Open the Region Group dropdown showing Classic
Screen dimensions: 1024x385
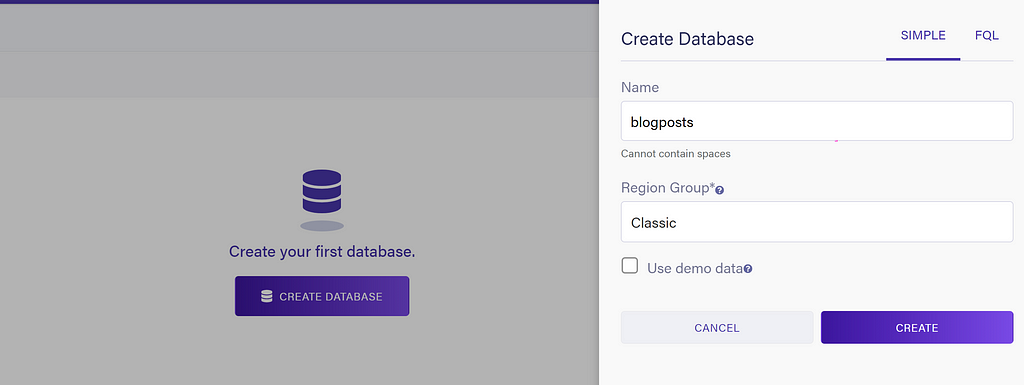[x=817, y=222]
